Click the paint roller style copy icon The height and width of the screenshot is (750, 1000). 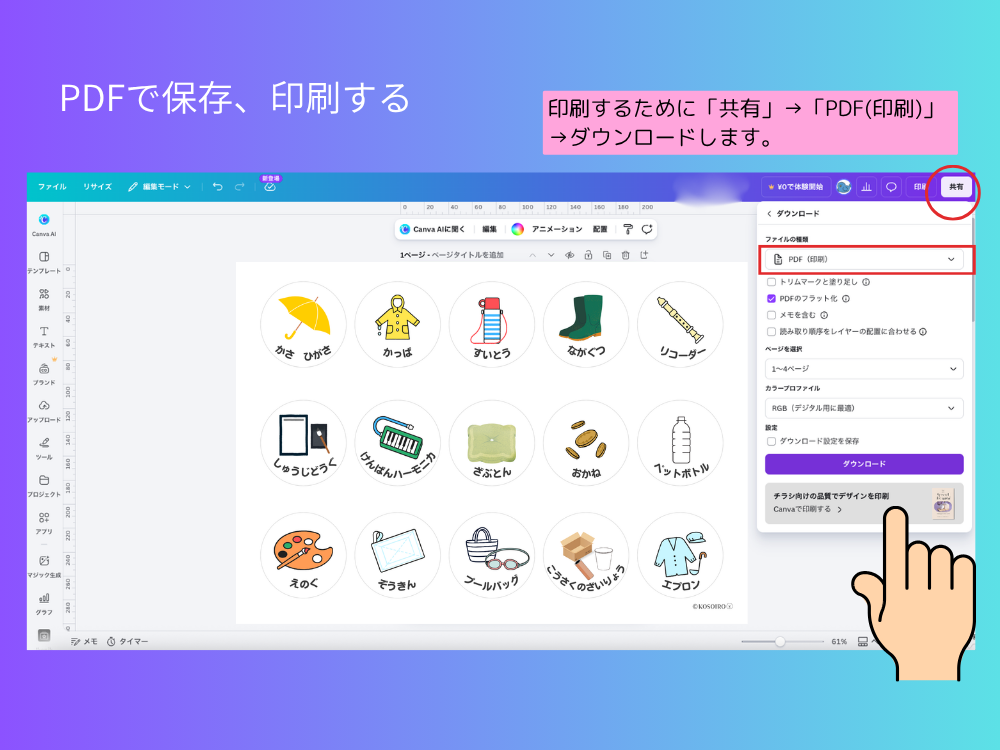point(628,229)
